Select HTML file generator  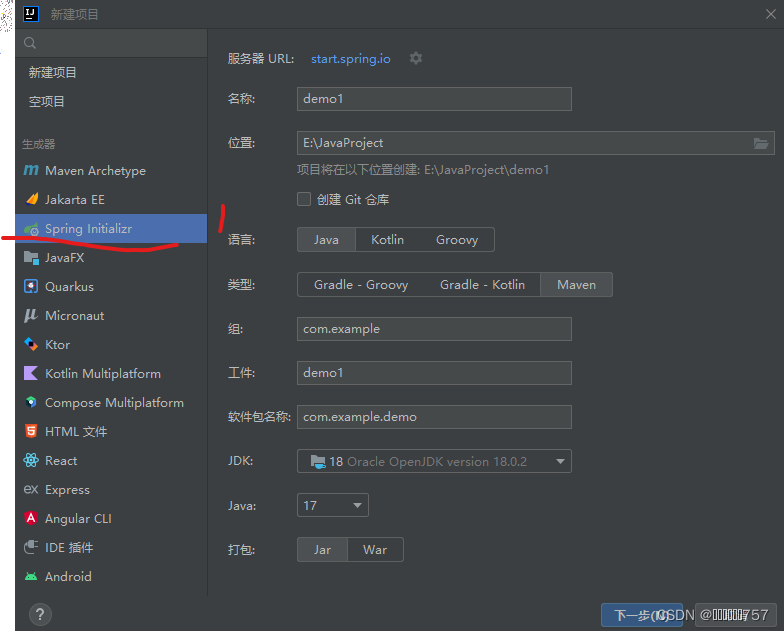click(x=111, y=432)
